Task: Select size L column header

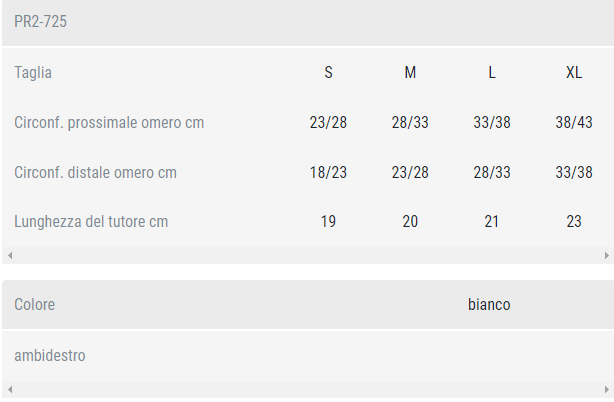Action: coord(492,72)
